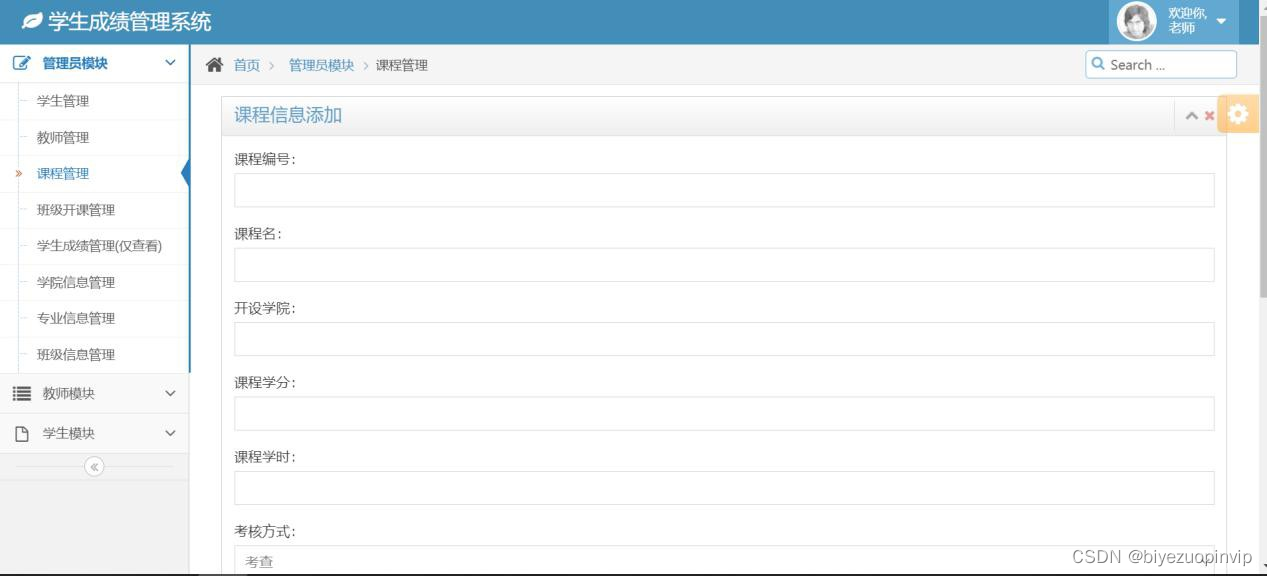Image resolution: width=1267 pixels, height=576 pixels.
Task: Click 学生模块 sidebar label
Action: pyautogui.click(x=69, y=434)
